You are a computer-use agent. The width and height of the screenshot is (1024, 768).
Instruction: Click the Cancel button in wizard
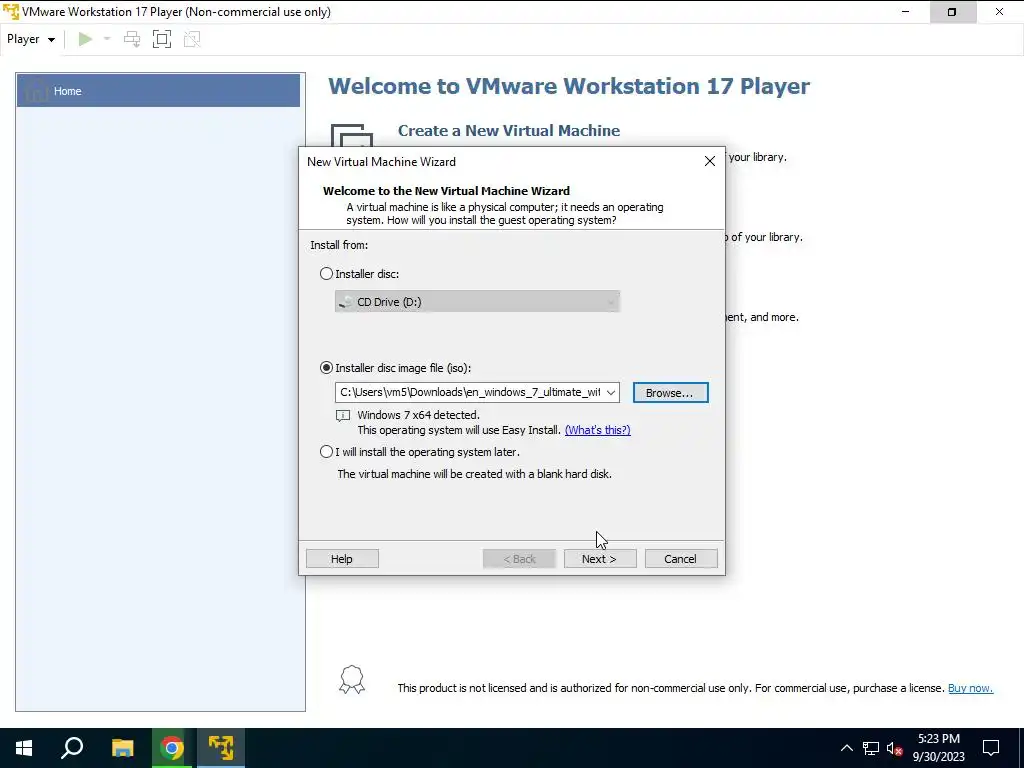(680, 559)
